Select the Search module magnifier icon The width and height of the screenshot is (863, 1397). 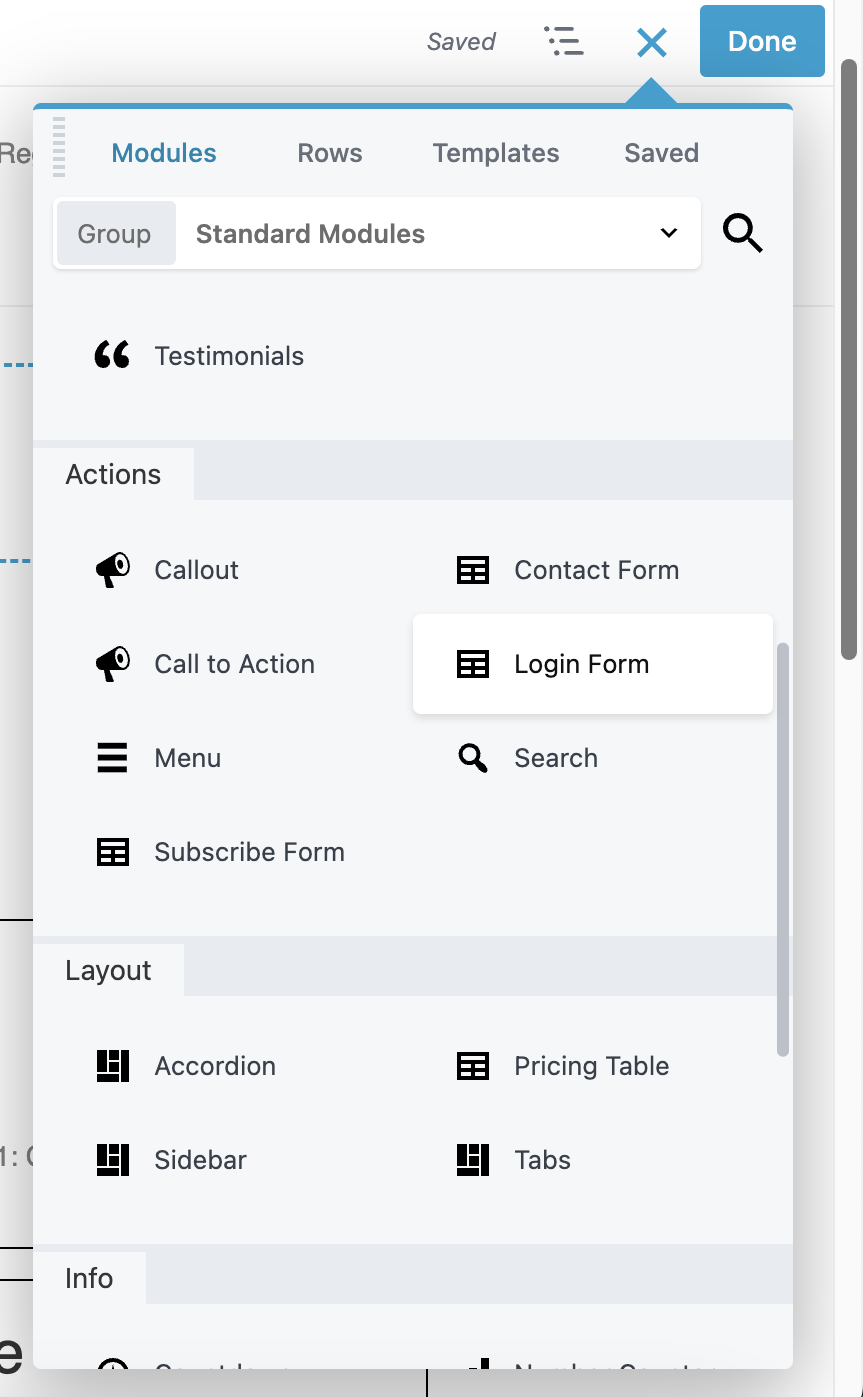[471, 757]
